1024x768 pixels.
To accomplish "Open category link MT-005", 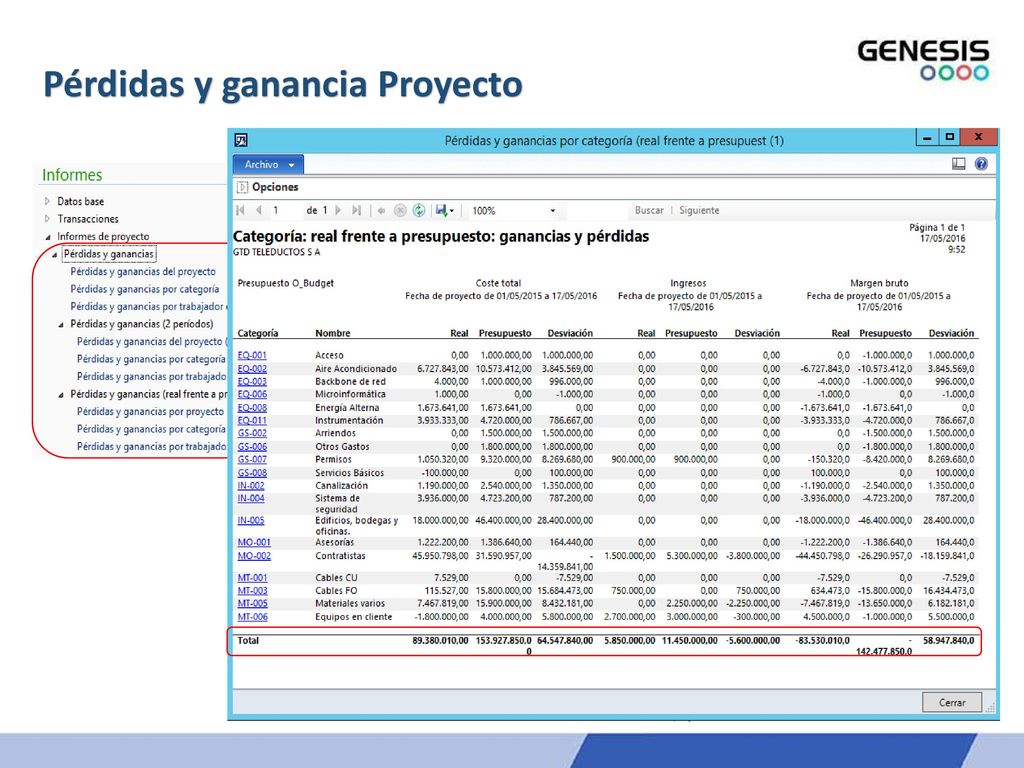I will point(253,603).
